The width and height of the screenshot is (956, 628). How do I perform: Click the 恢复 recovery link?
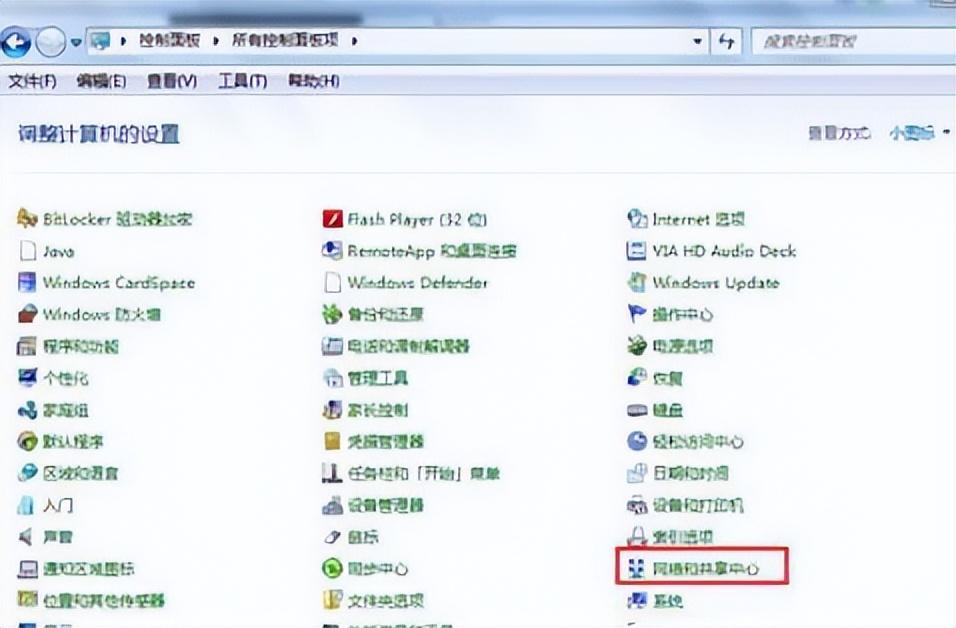coord(668,379)
